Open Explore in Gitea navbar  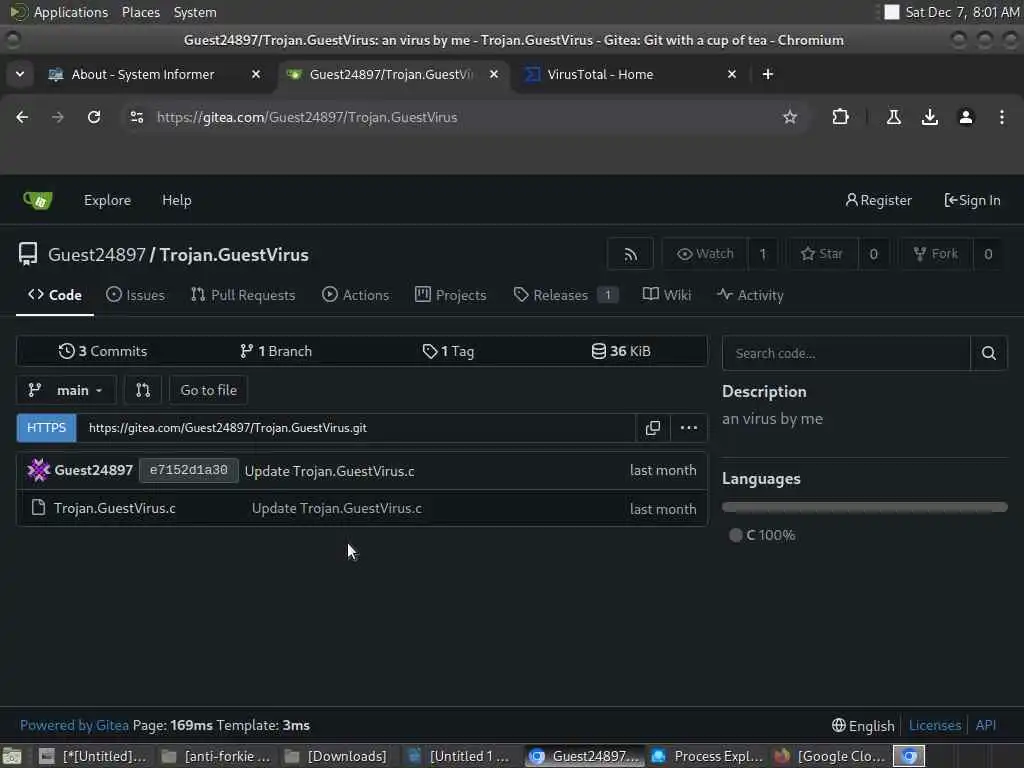coord(107,200)
